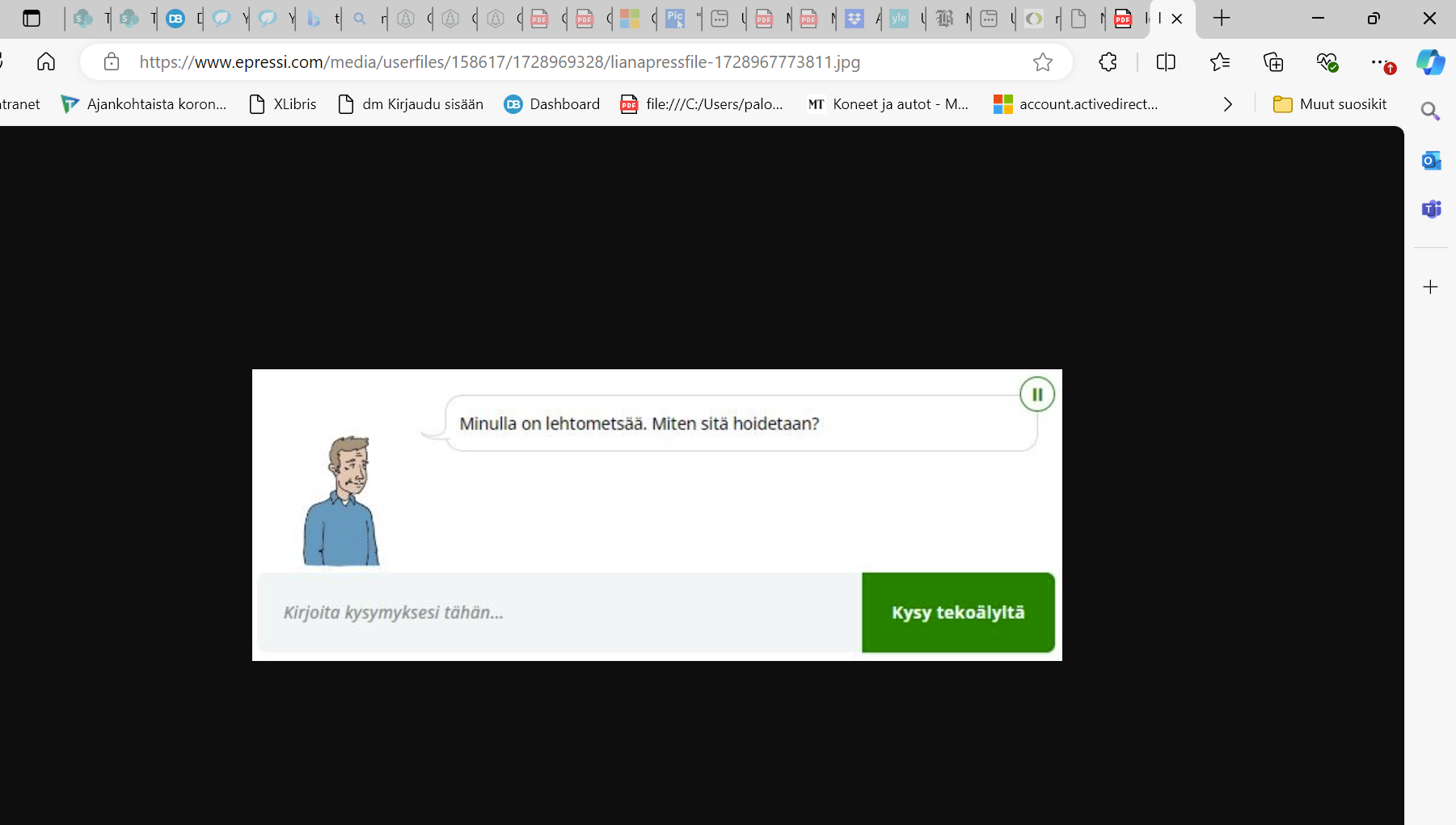The width and height of the screenshot is (1456, 825).
Task: Click the site permissions lock icon
Action: click(x=111, y=61)
